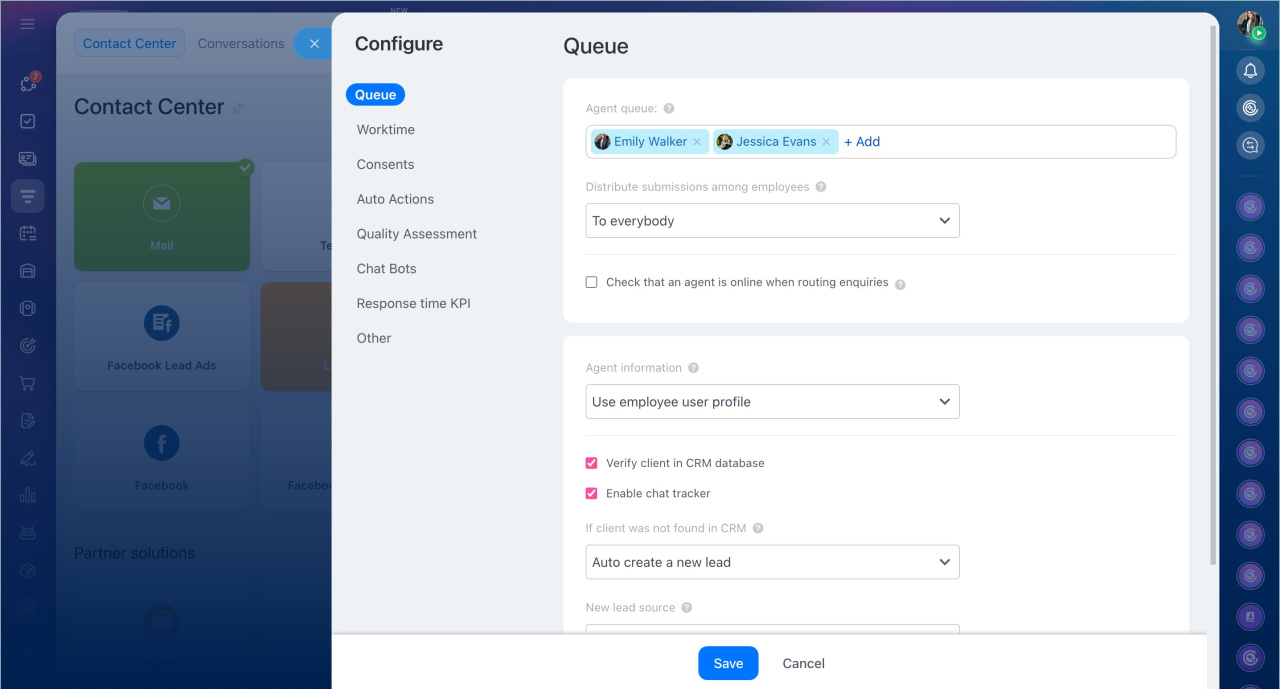Viewport: 1280px width, 689px height.
Task: Close the slider panel with X button
Action: (x=314, y=44)
